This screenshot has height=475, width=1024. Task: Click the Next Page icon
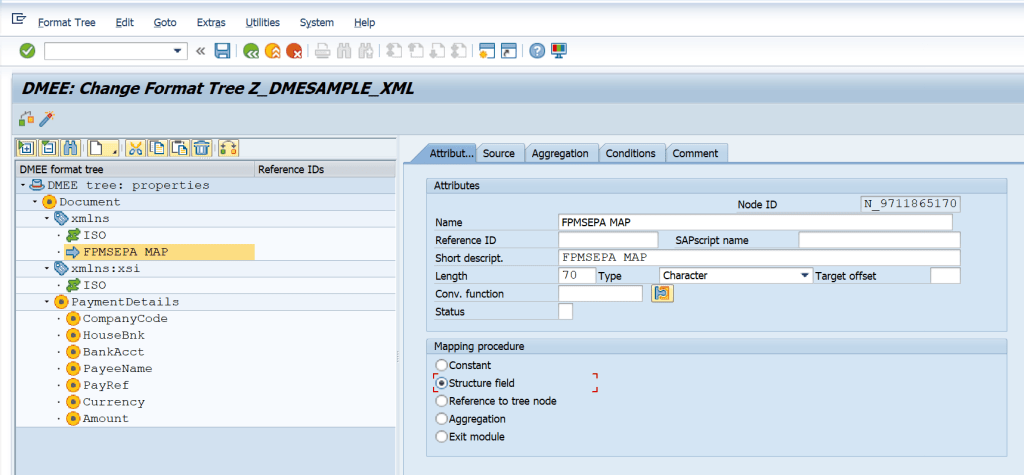[x=437, y=51]
